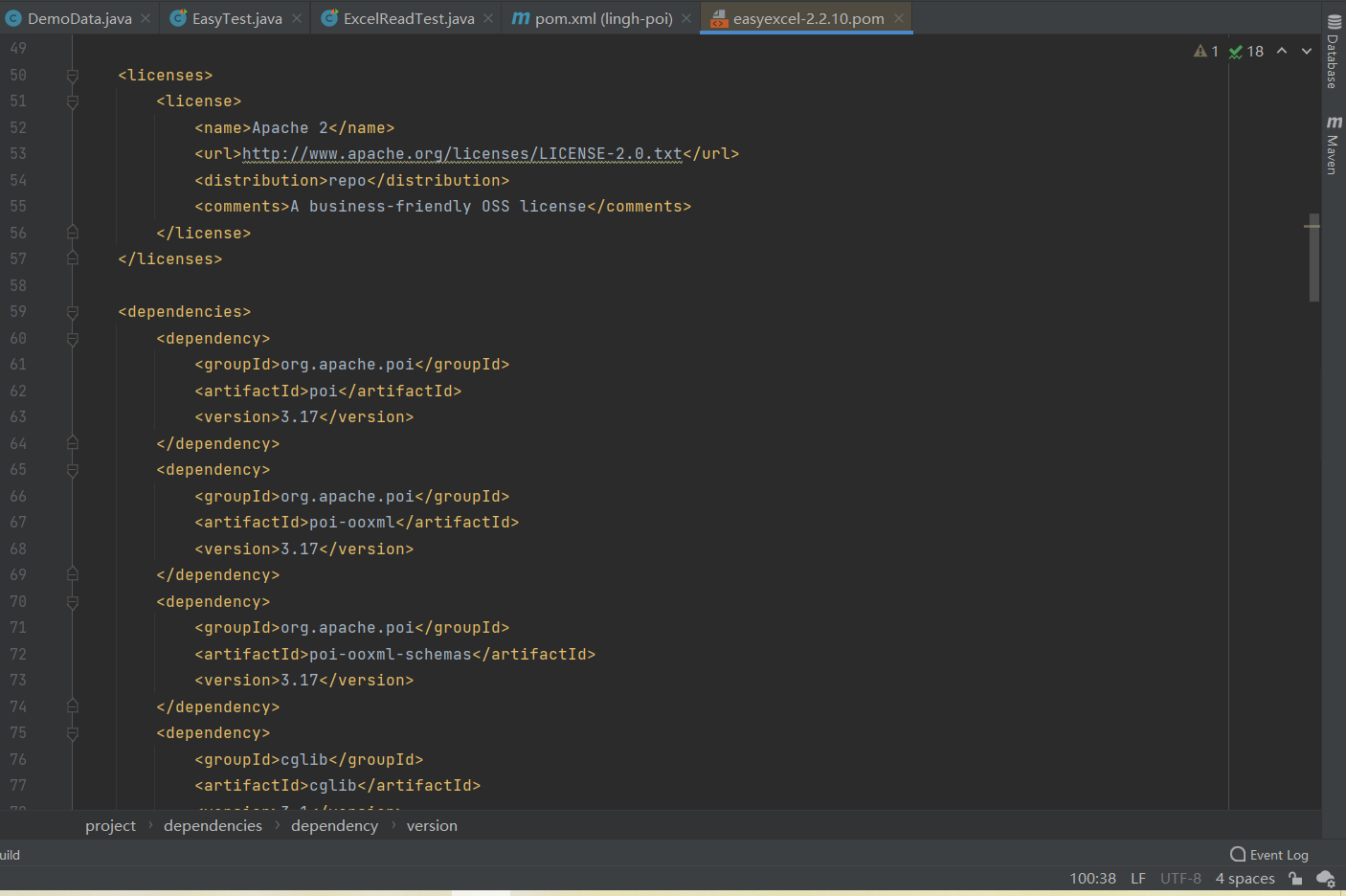Collapse the dependency block at line 60
The image size is (1346, 896).
pos(72,339)
